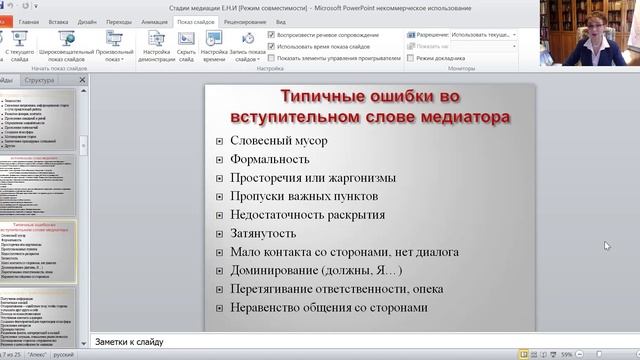The width and height of the screenshot is (640, 360).
Task: Open Customize Quick Access Toolbar dropdown
Action: click(36, 6)
